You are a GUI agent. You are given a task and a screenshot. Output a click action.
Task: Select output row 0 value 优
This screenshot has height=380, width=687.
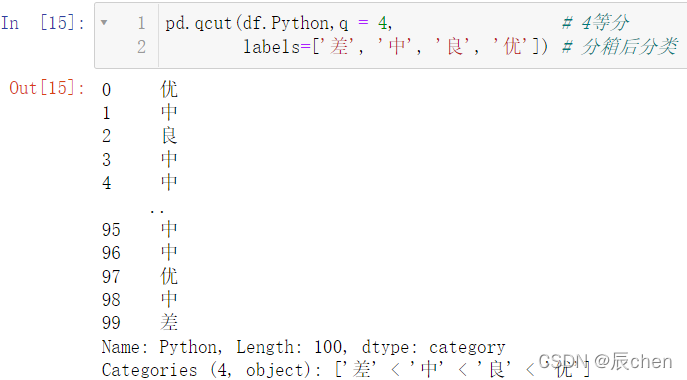pyautogui.click(x=169, y=89)
